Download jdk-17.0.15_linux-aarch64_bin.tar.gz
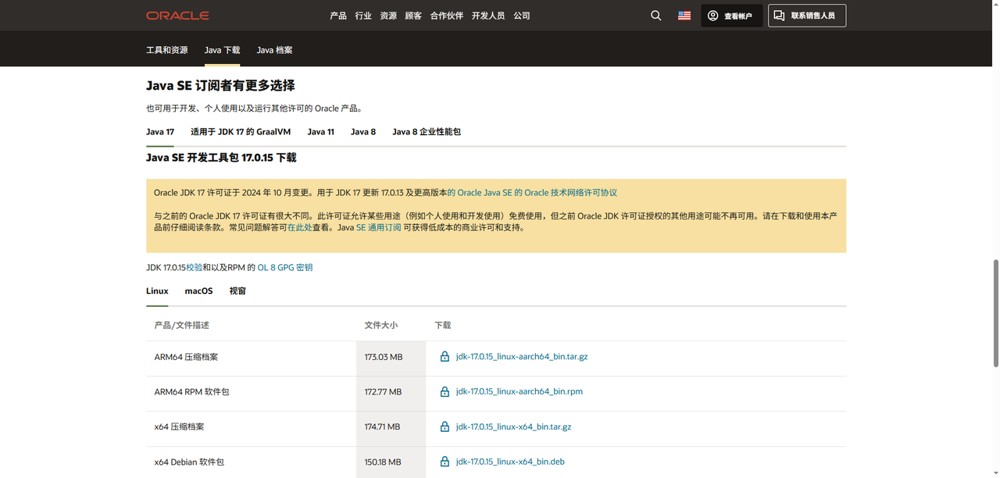The image size is (1000, 478). tap(522, 357)
